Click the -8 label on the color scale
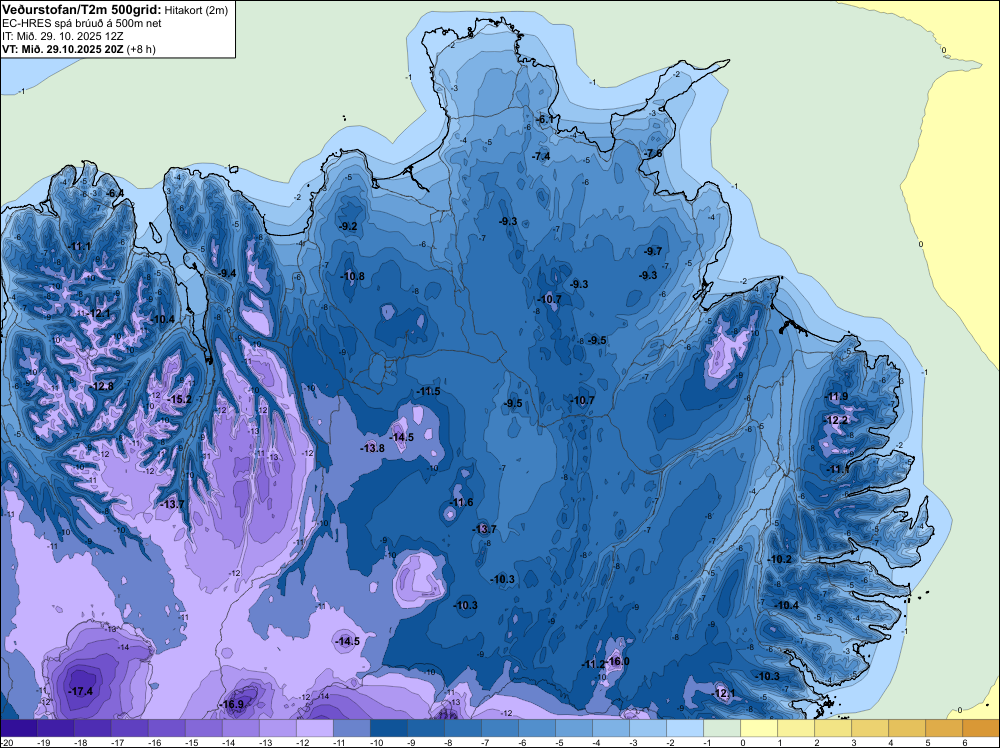Viewport: 1000px width, 748px height. (x=450, y=742)
